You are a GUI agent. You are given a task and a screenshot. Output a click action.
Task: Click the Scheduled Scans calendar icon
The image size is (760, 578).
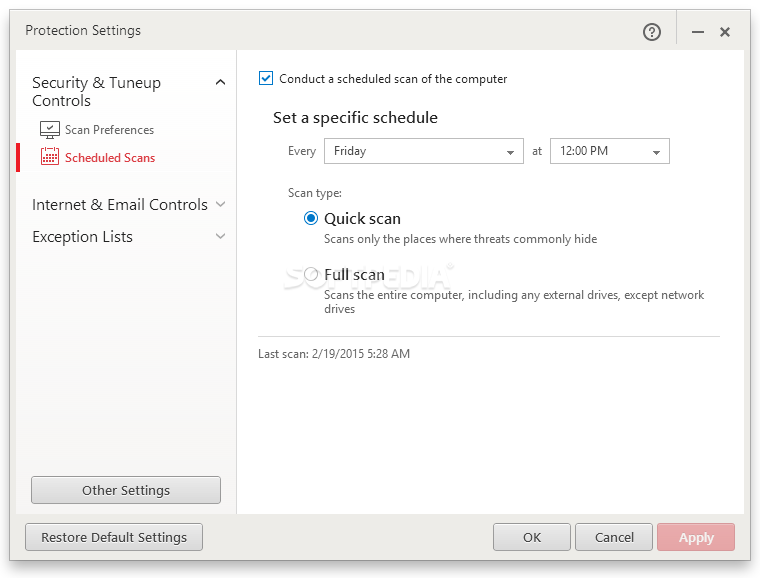point(50,157)
